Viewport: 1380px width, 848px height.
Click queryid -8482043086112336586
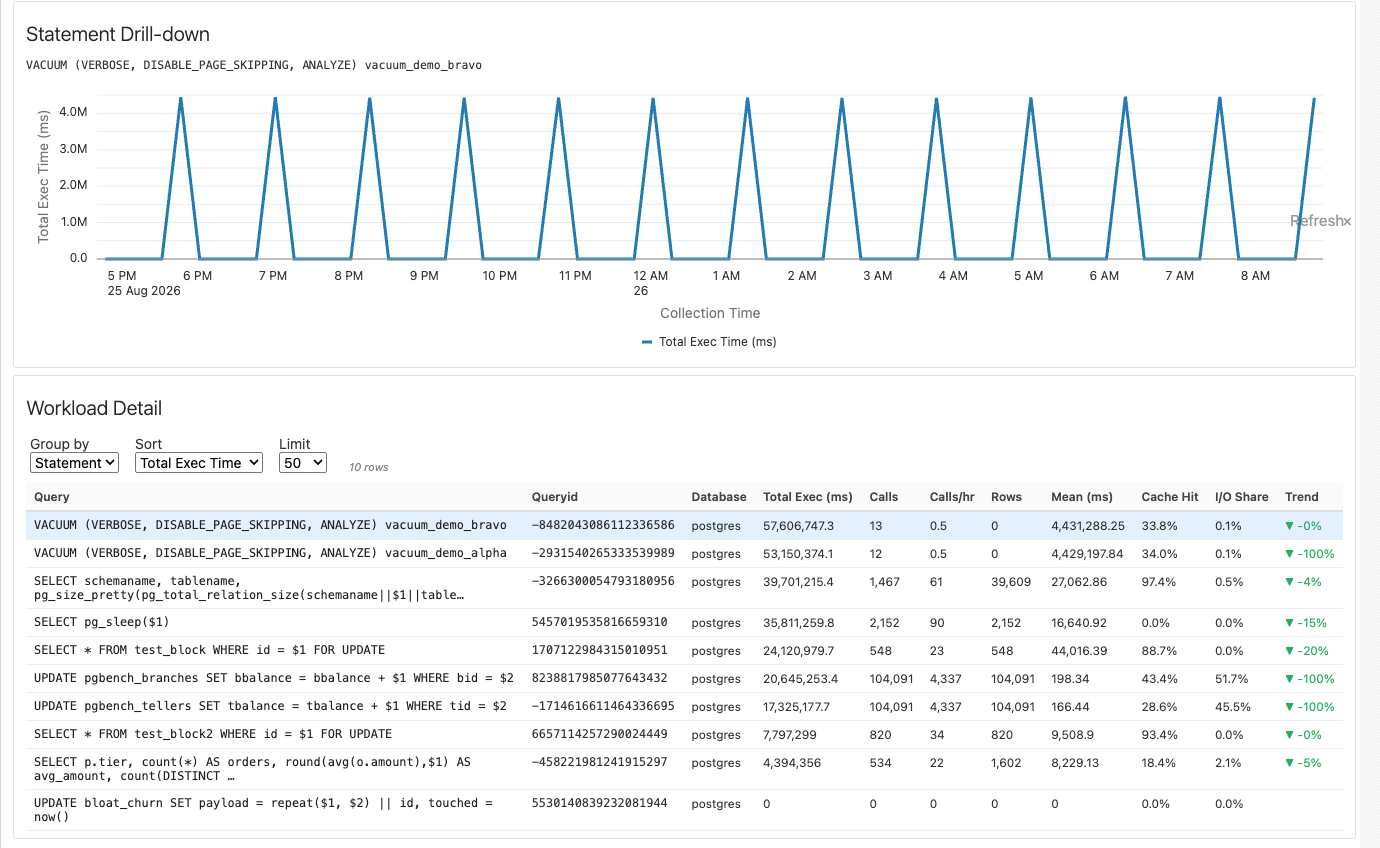point(603,525)
